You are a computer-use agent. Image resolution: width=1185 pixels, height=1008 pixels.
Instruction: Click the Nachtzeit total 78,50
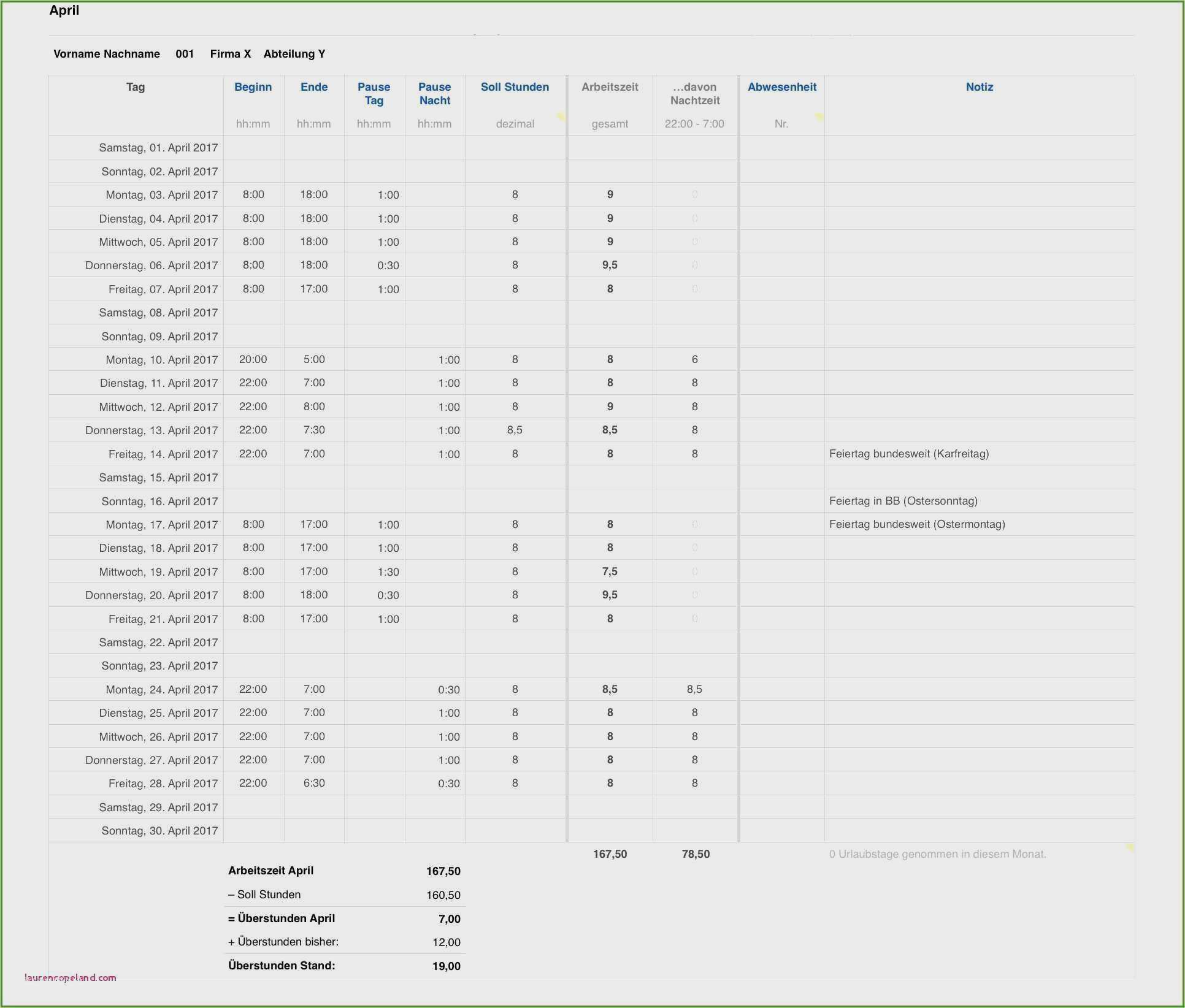[x=696, y=854]
